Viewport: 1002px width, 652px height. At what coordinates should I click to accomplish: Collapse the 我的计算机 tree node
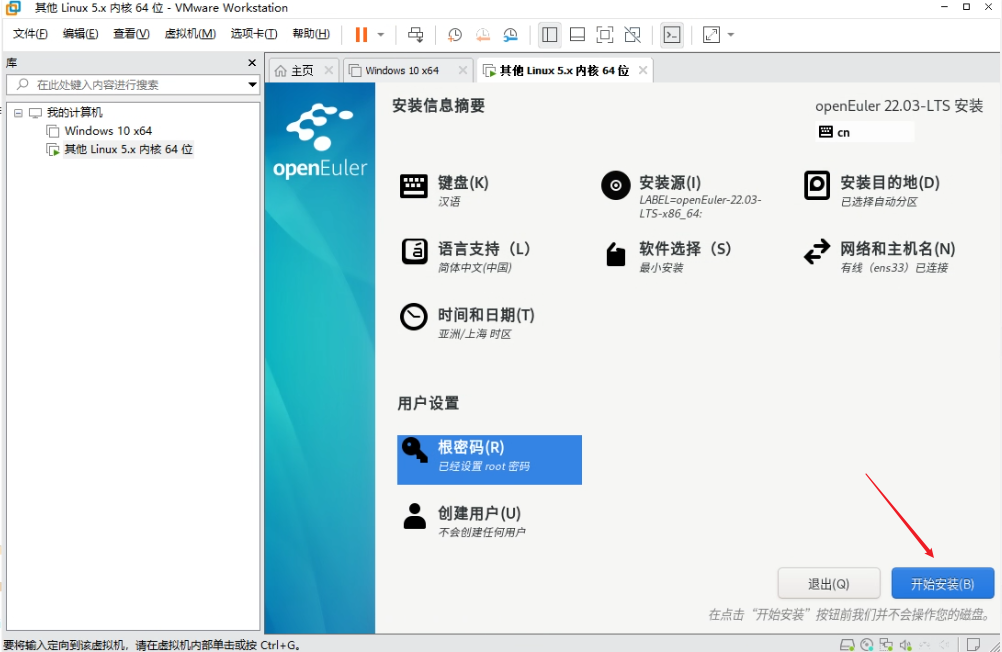(x=19, y=113)
